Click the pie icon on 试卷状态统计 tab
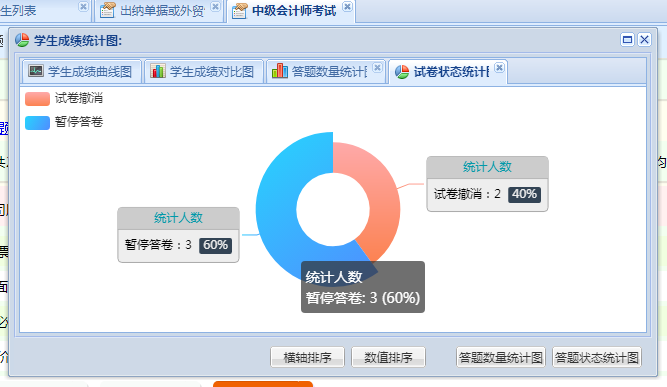 (402, 71)
